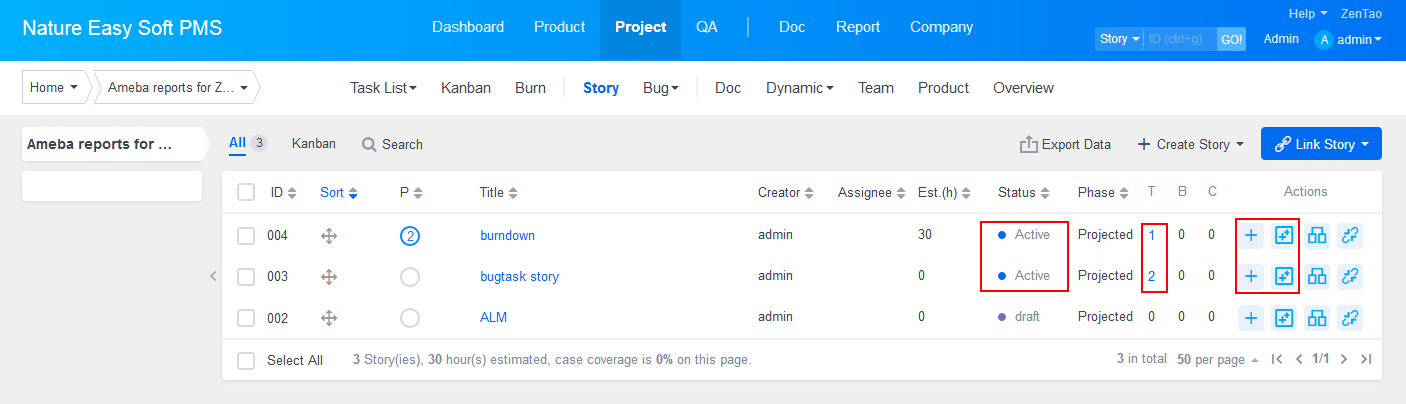Click the tree-structure icon for ALM story
The image size is (1406, 404).
click(1317, 318)
